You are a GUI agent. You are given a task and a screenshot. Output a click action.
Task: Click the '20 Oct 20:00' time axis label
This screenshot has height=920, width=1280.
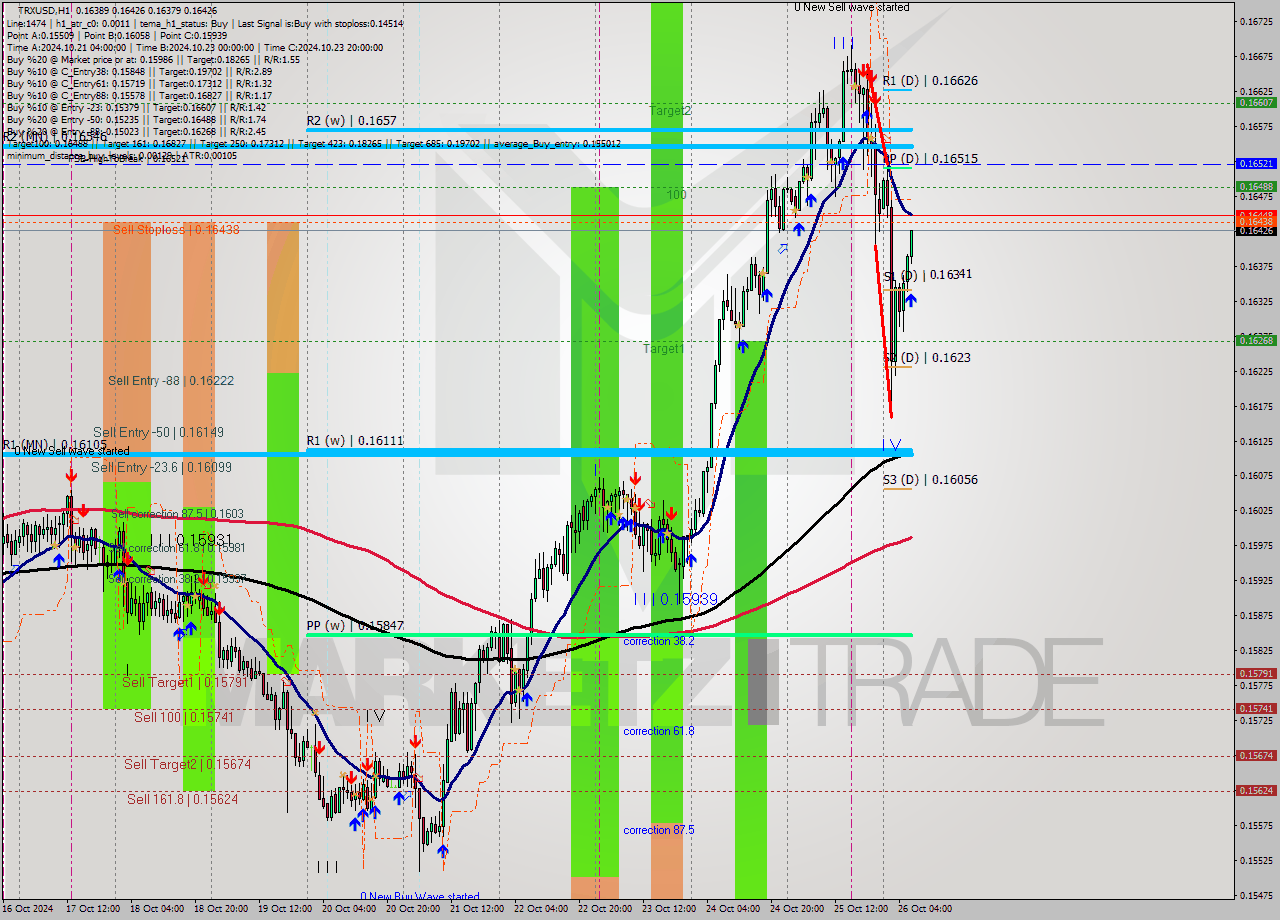[x=413, y=909]
